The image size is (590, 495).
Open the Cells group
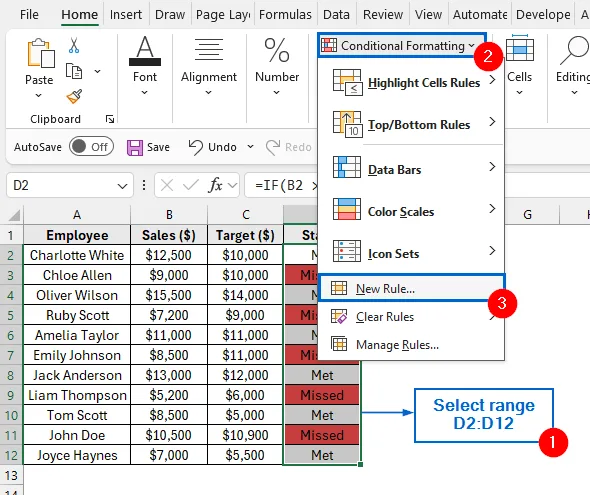[x=520, y=66]
